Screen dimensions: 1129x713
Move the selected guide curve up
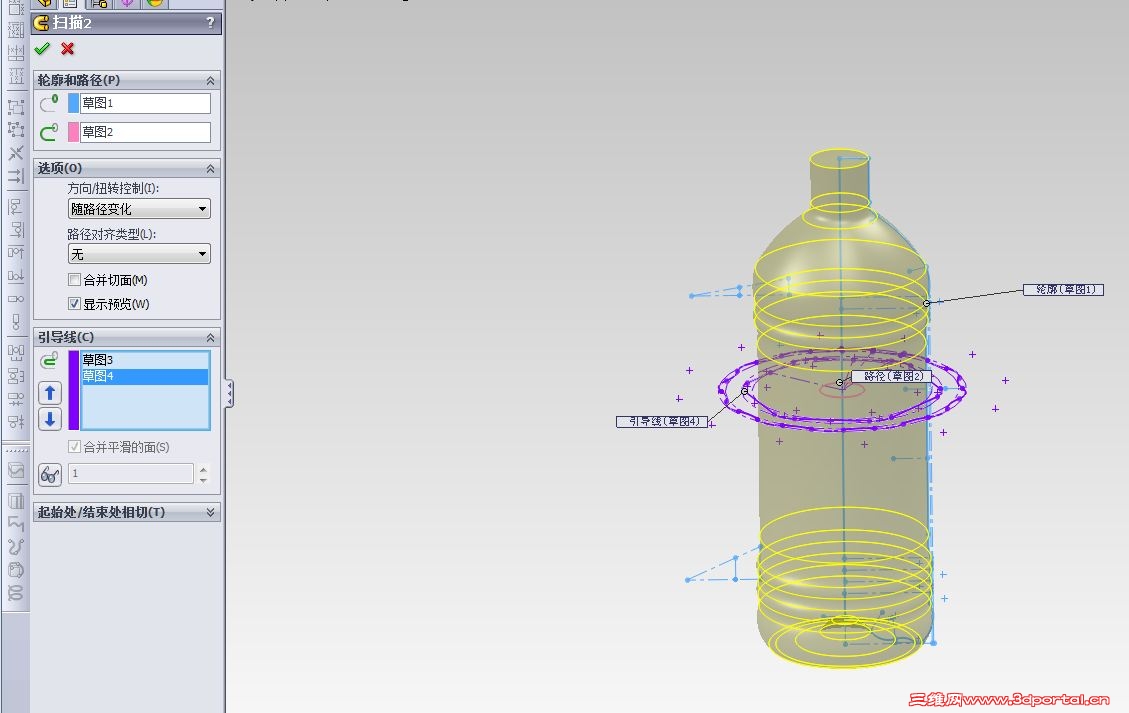tap(50, 393)
